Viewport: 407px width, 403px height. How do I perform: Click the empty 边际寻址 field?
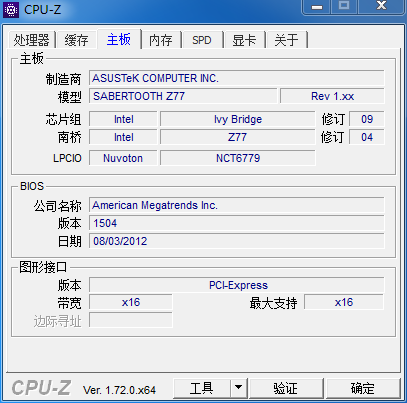pyautogui.click(x=131, y=320)
